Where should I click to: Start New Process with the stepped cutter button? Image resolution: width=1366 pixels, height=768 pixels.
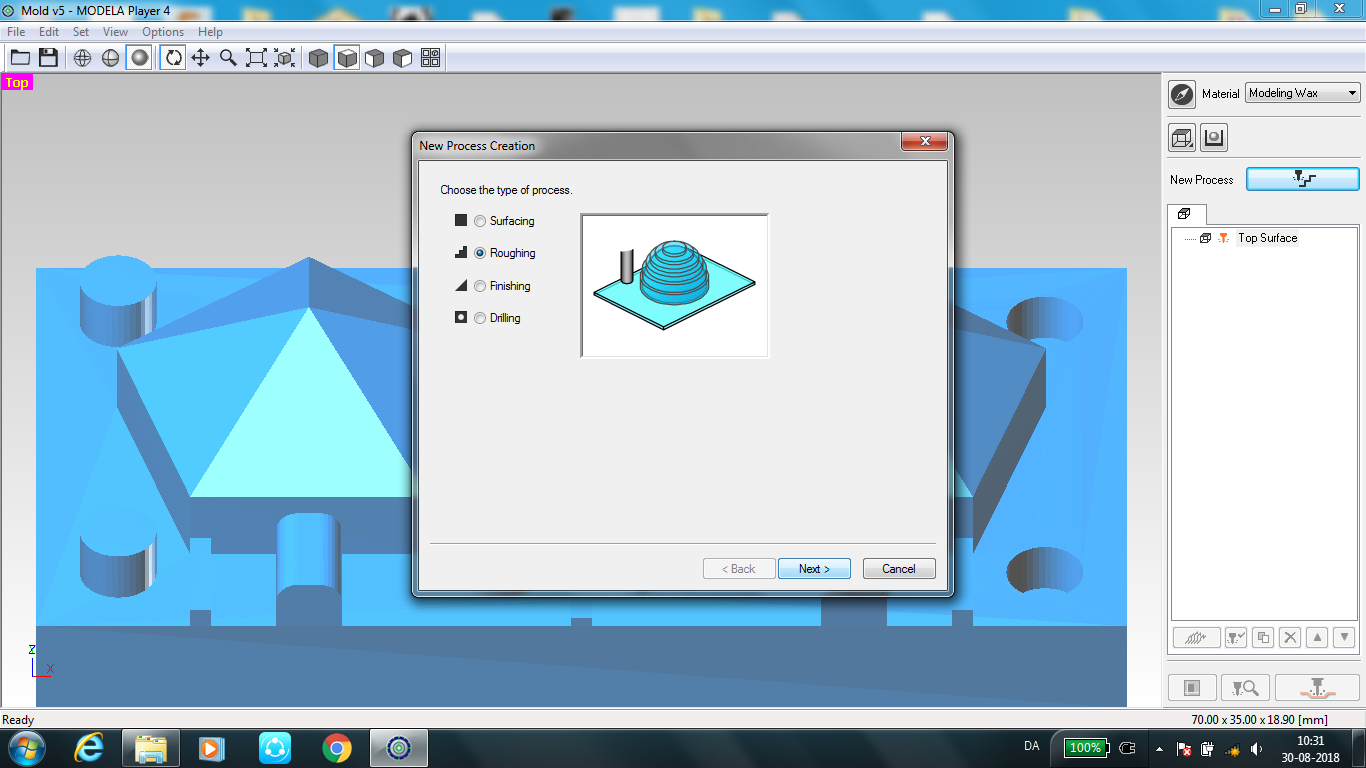1303,179
